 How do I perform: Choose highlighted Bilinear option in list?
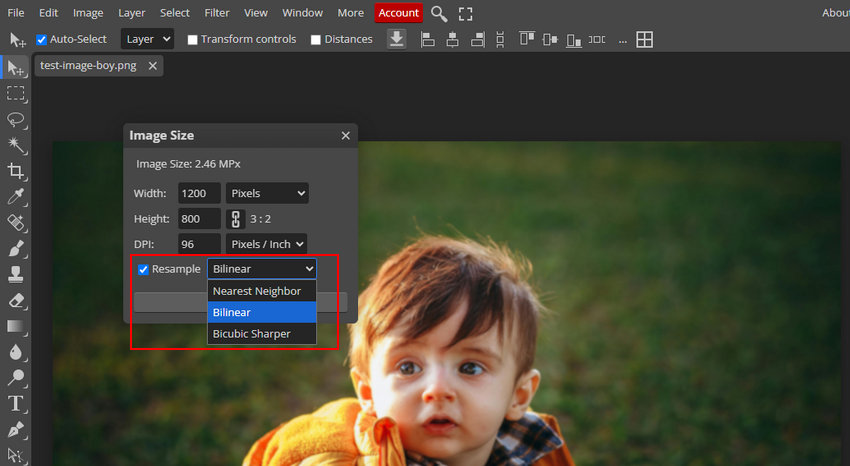click(262, 312)
